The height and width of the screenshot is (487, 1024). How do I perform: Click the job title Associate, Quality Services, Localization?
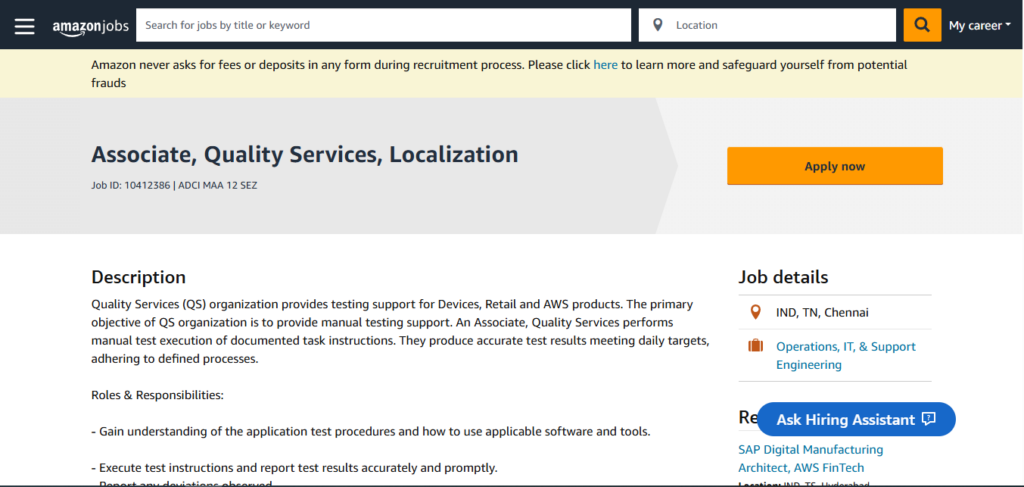304,154
